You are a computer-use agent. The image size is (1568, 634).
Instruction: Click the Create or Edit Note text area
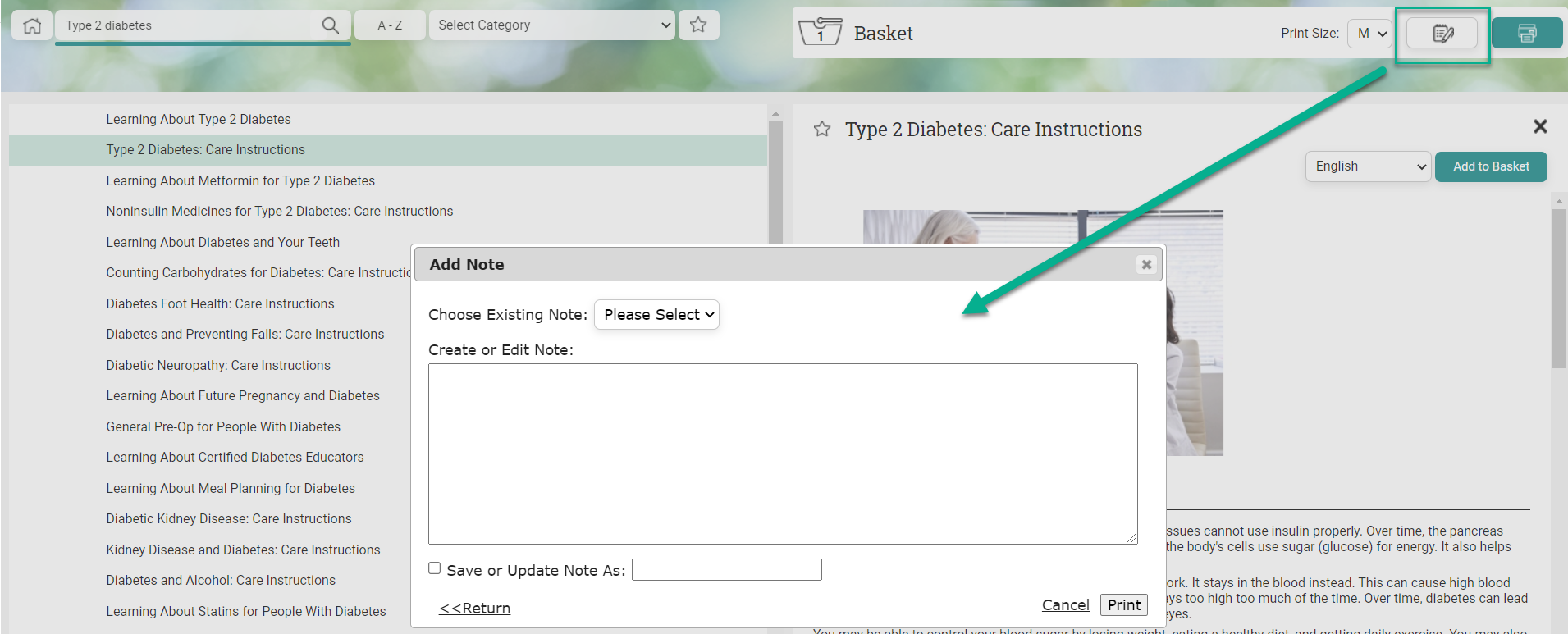point(782,454)
